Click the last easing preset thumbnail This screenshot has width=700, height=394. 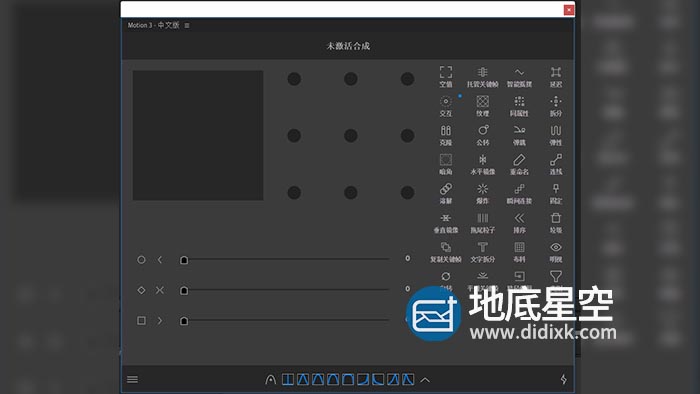[408, 380]
